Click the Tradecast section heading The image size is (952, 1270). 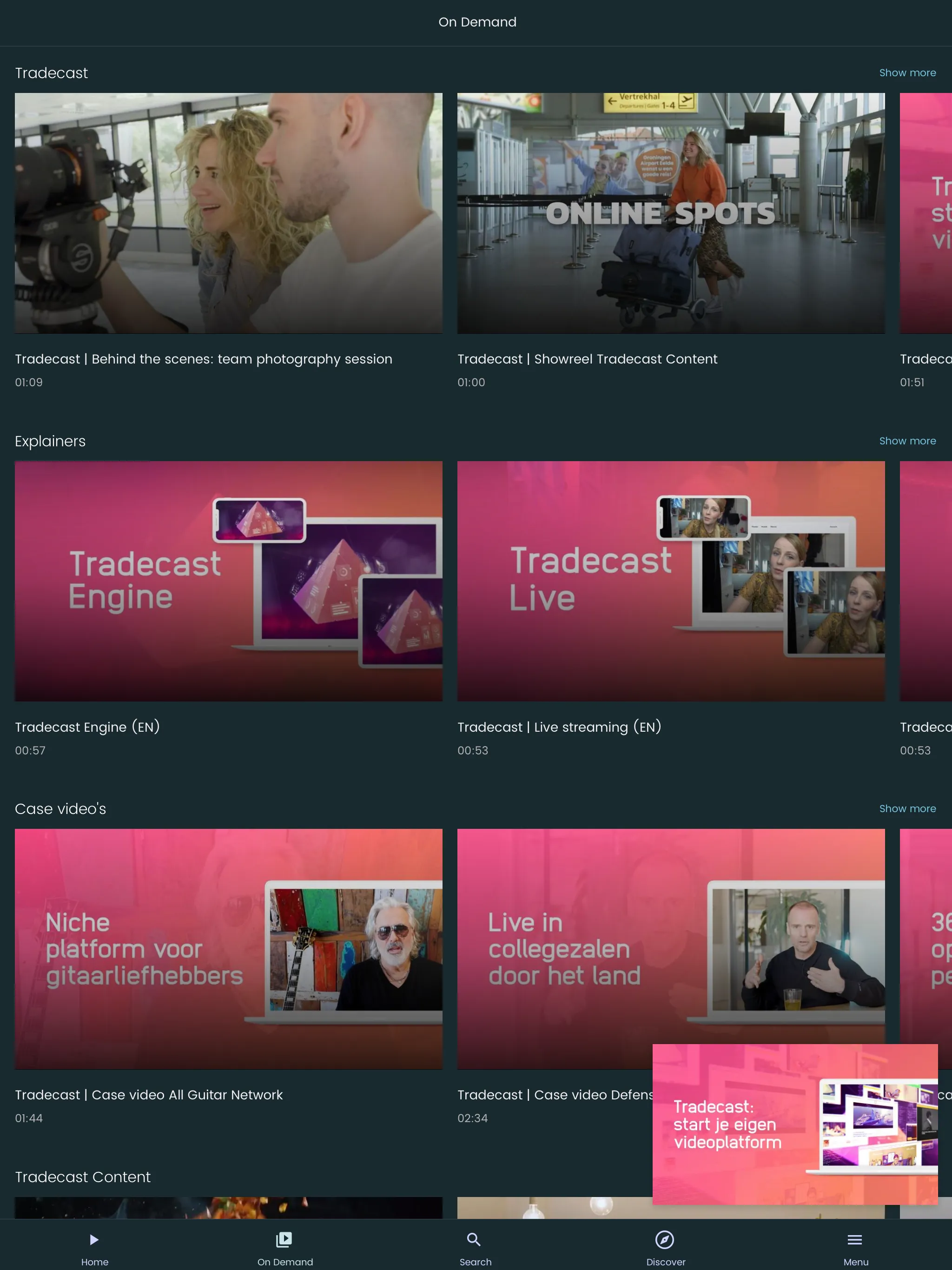51,73
